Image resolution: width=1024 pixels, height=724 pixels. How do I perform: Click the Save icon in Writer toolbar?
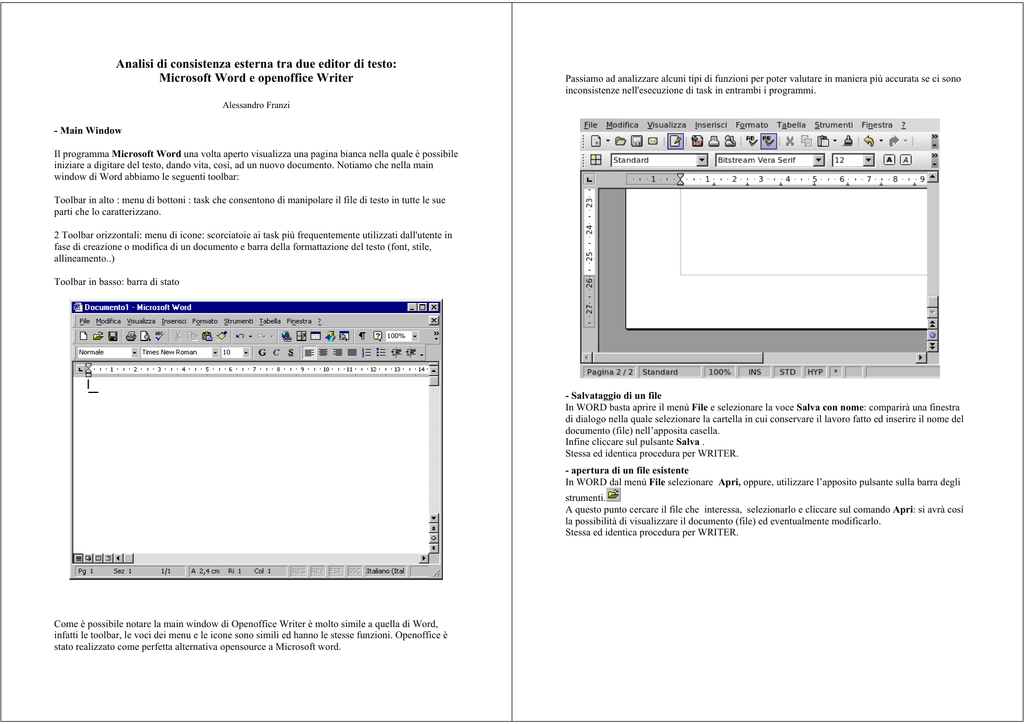[637, 141]
